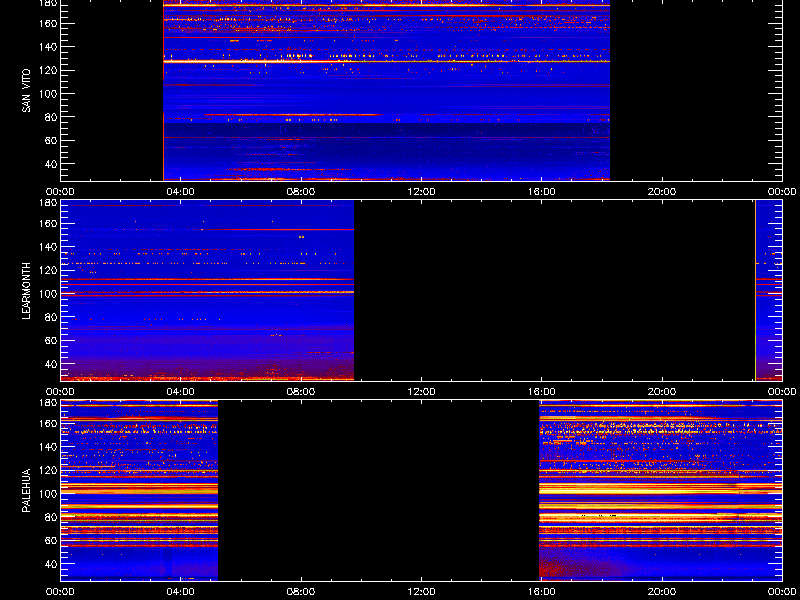The height and width of the screenshot is (600, 800).
Task: Click the San Vito spectrogram data region
Action: pyautogui.click(x=386, y=90)
